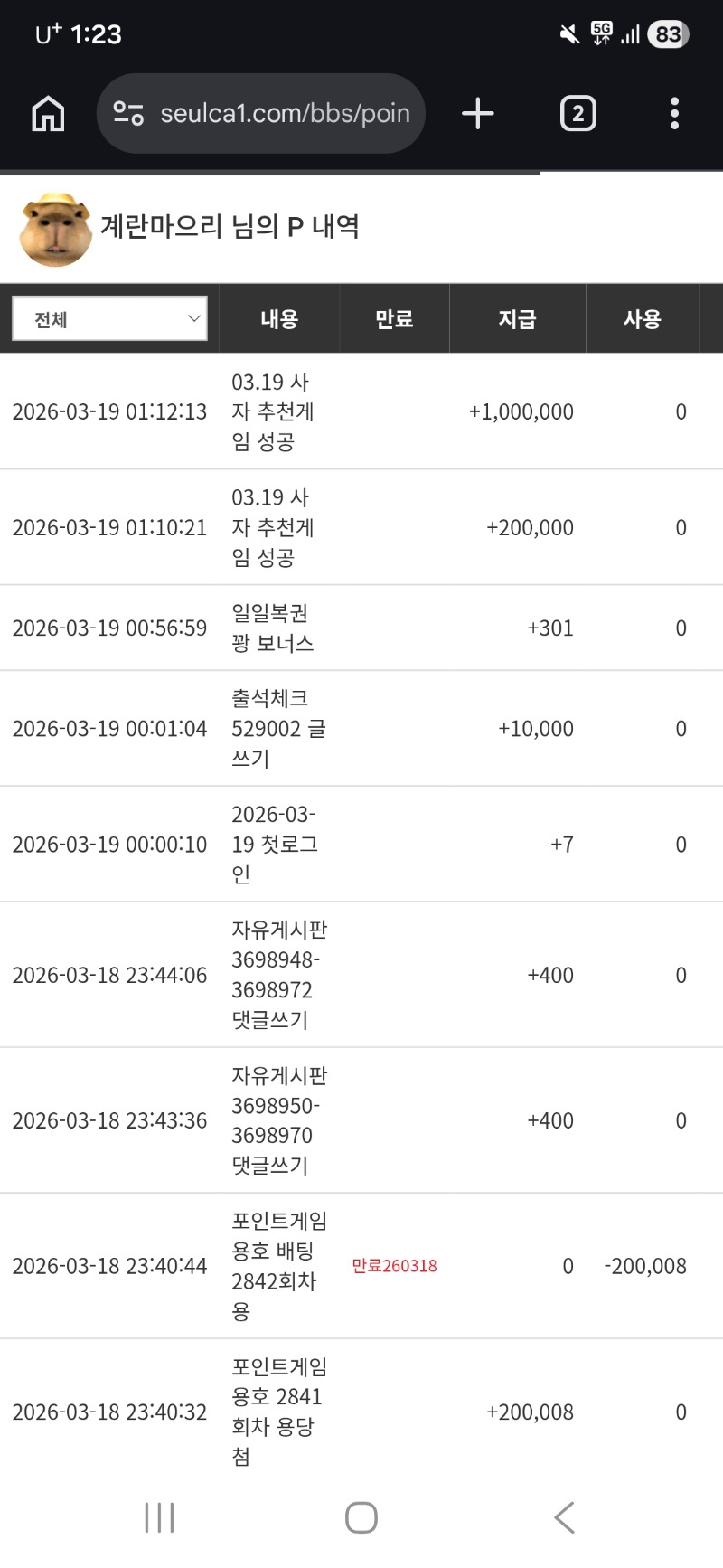Tap the capybara profile avatar
This screenshot has height=1568, width=723.
coord(56,230)
